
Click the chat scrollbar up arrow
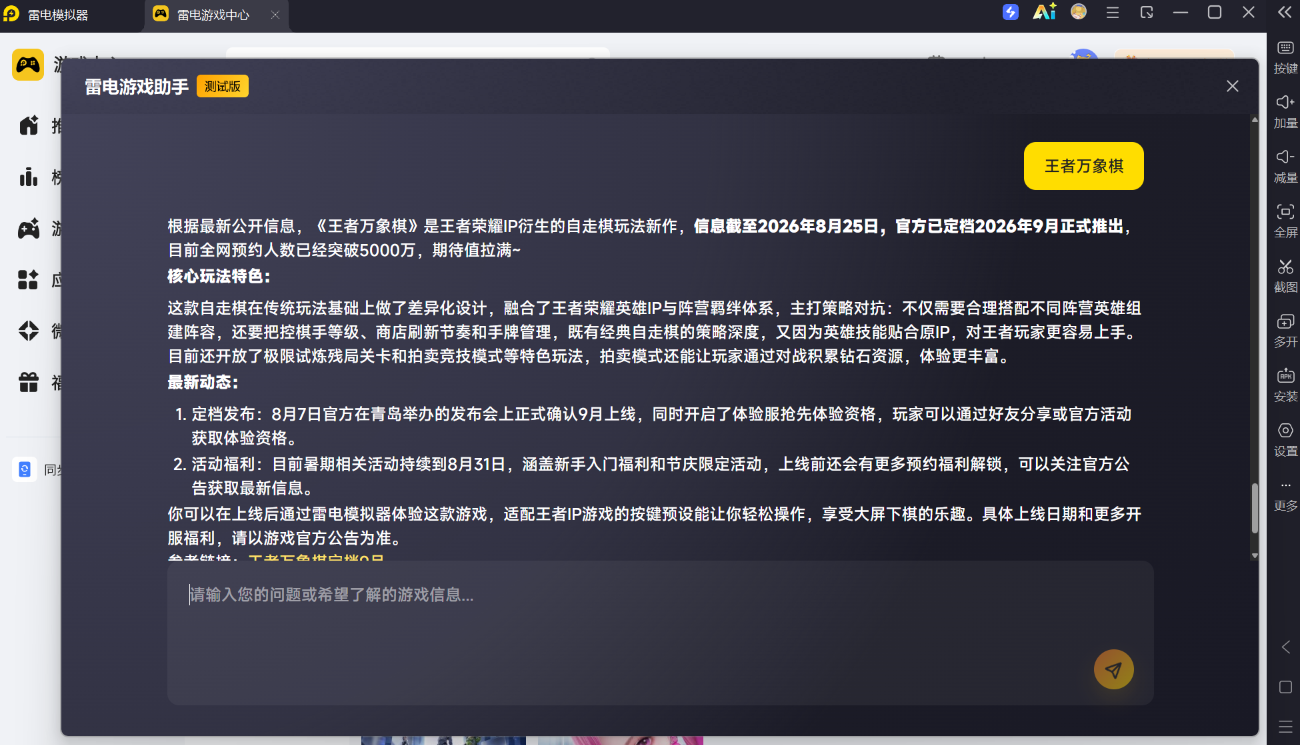pyautogui.click(x=1255, y=120)
